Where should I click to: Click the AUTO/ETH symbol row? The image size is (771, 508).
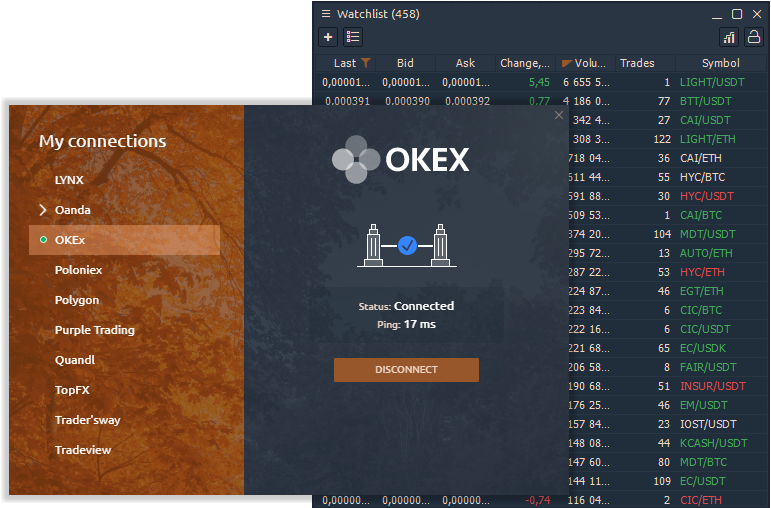coord(706,253)
